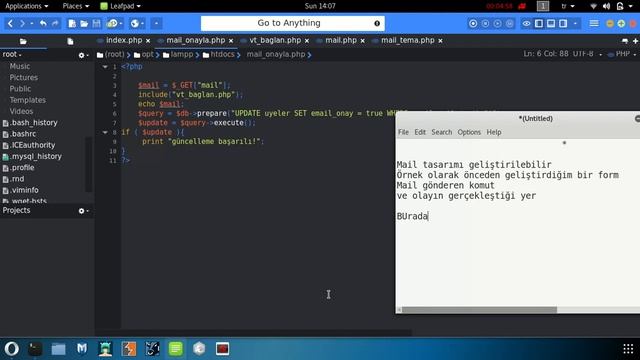640x360 pixels.
Task: Open the Applications menu
Action: click(27, 6)
